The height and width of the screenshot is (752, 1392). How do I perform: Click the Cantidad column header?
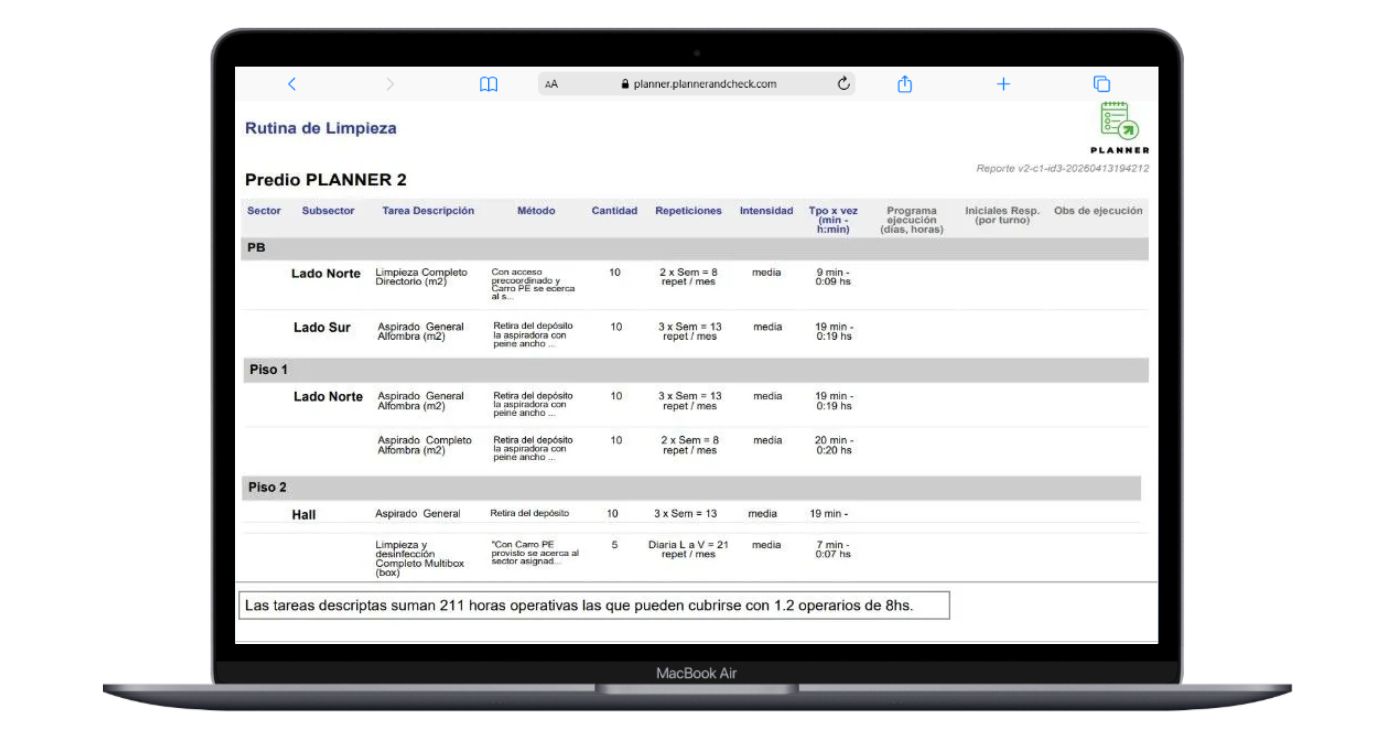pos(614,211)
